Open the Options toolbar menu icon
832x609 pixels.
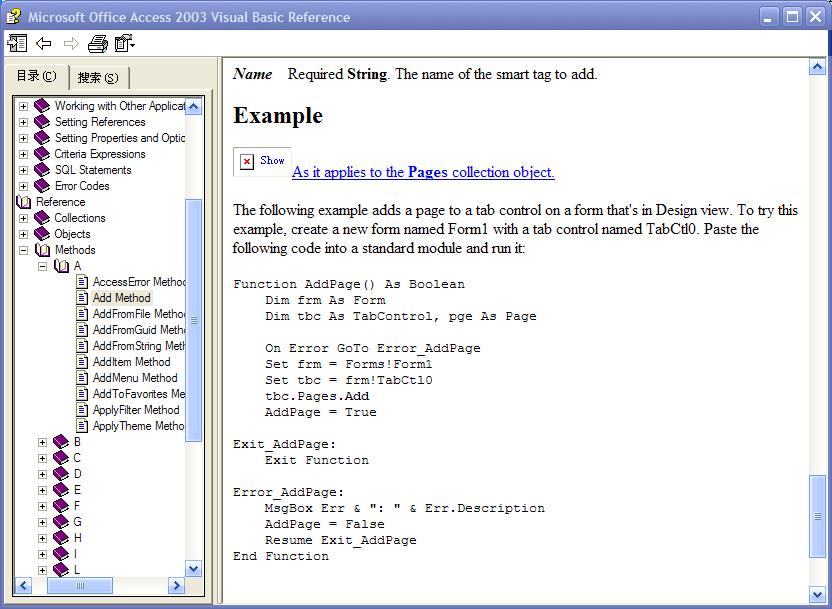click(x=125, y=44)
